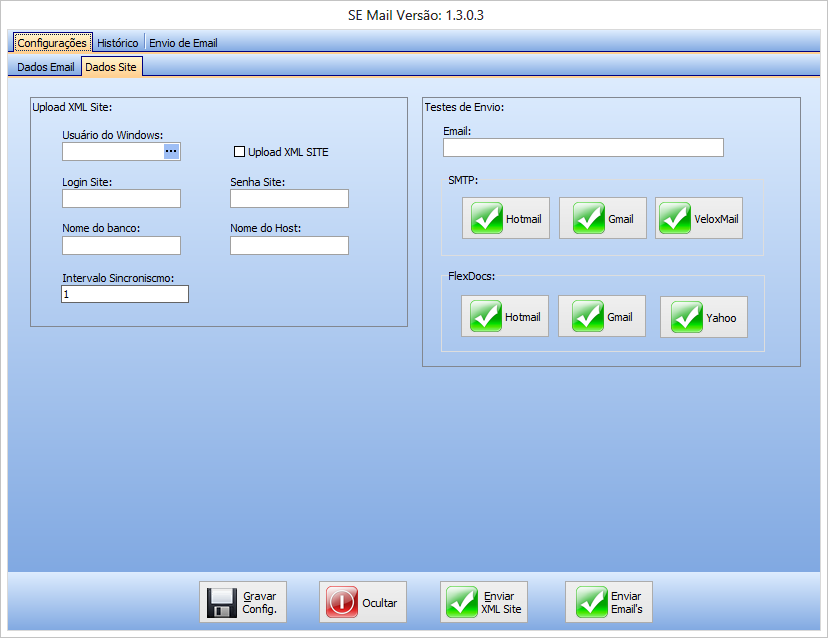Enable the Upload XML SITE checkbox
This screenshot has width=828, height=638.
[239, 152]
